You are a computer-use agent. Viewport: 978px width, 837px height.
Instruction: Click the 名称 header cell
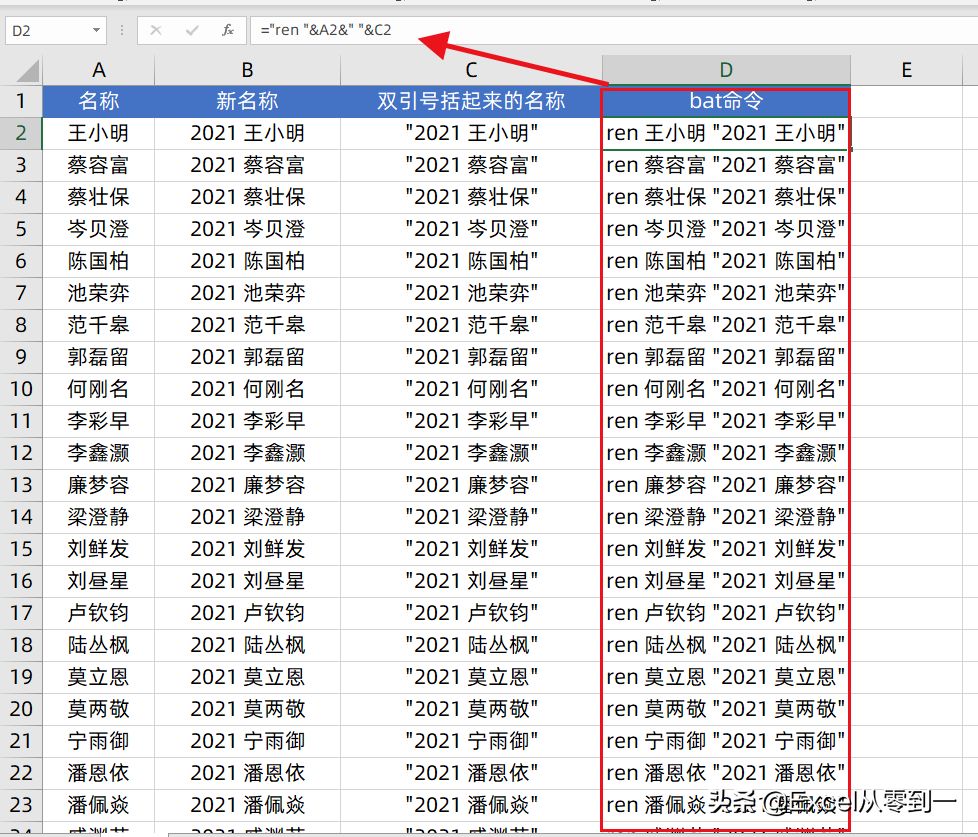click(x=99, y=101)
